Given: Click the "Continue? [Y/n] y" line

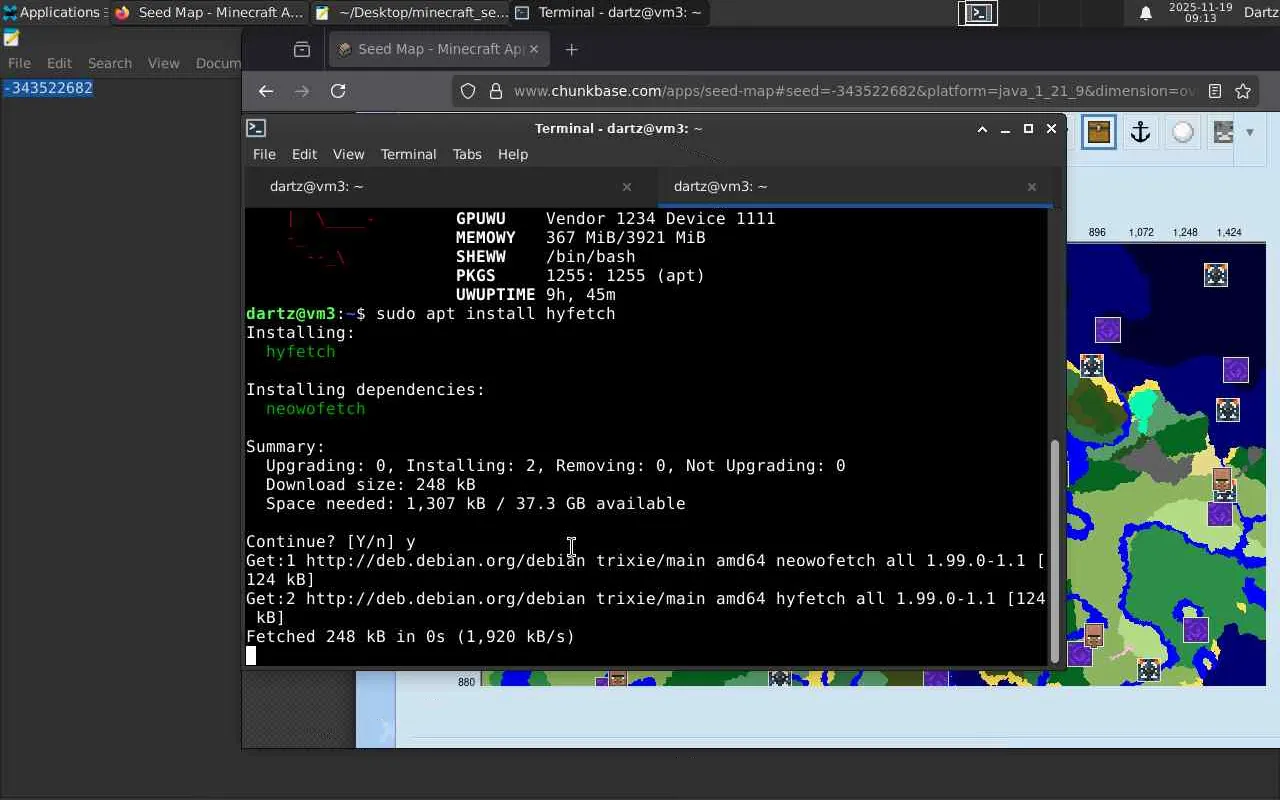Looking at the screenshot, I should tap(331, 542).
